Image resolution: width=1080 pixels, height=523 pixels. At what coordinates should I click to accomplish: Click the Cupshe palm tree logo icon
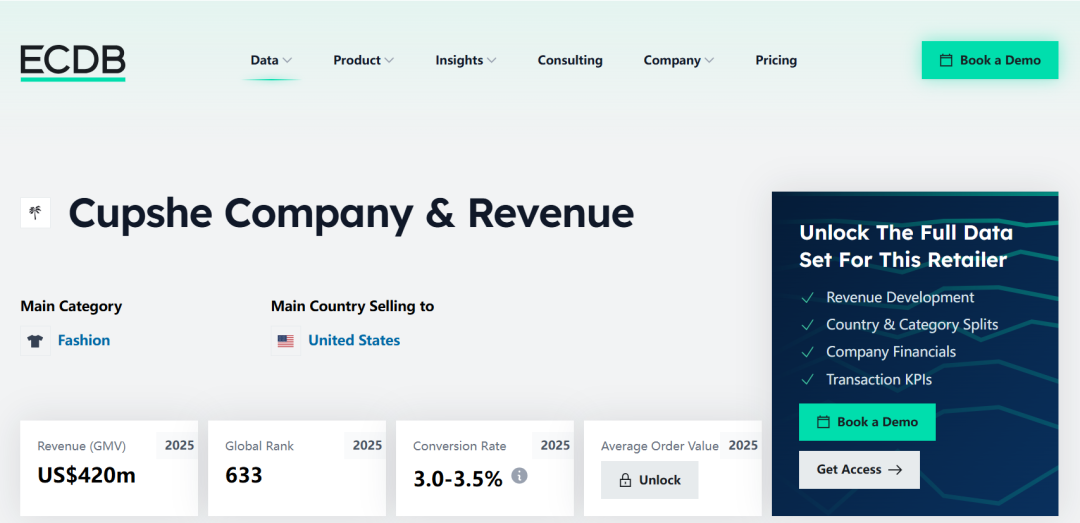pos(35,213)
